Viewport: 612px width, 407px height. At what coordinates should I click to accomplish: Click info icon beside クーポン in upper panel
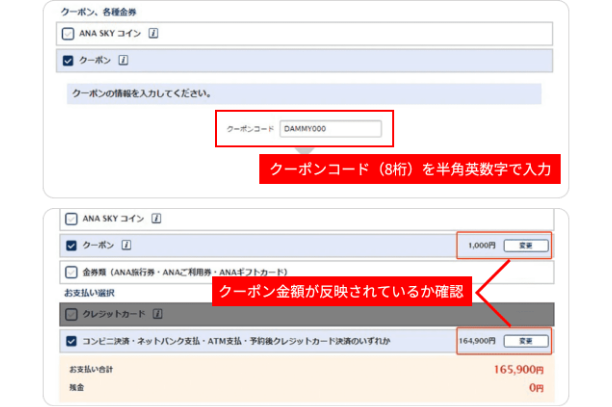click(124, 60)
